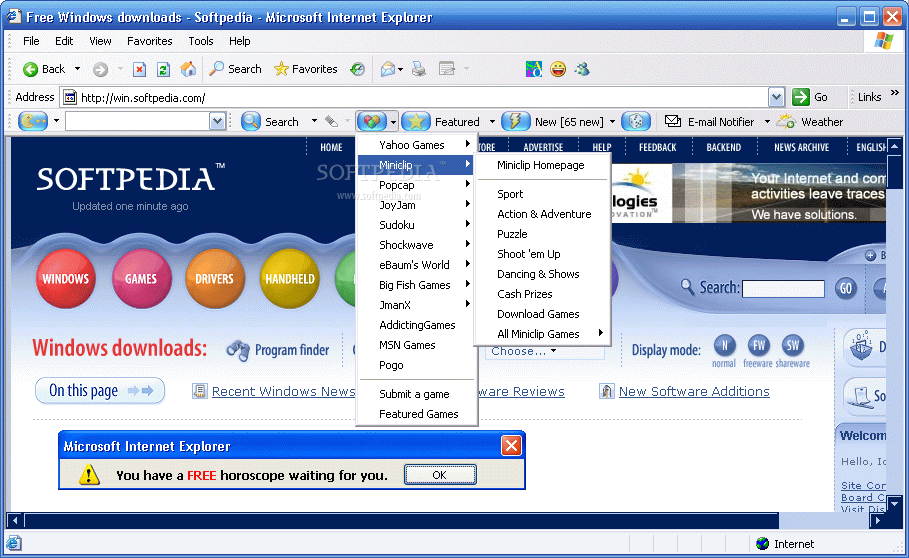This screenshot has width=909, height=558.
Task: Select shareware display mode SW button
Action: click(792, 347)
